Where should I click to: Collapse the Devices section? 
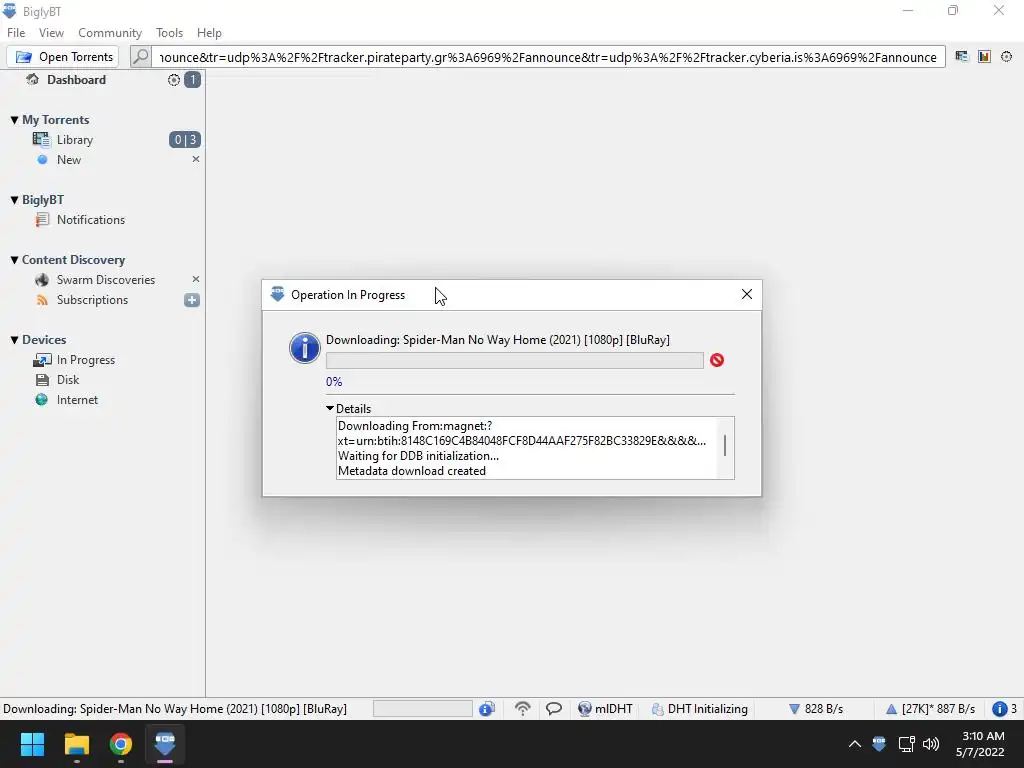14,340
